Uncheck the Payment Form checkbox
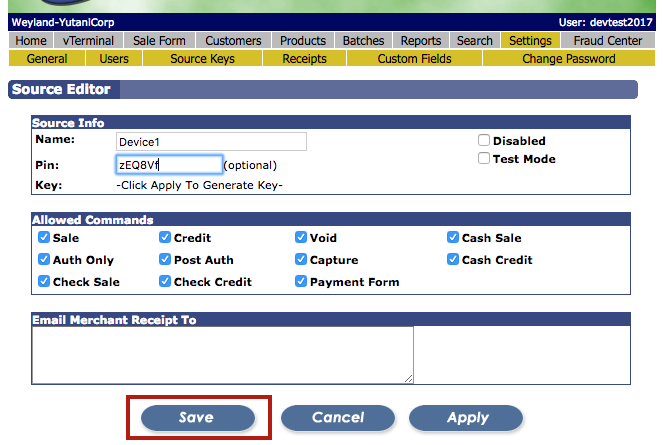Viewport: 663px width, 445px height. [301, 282]
